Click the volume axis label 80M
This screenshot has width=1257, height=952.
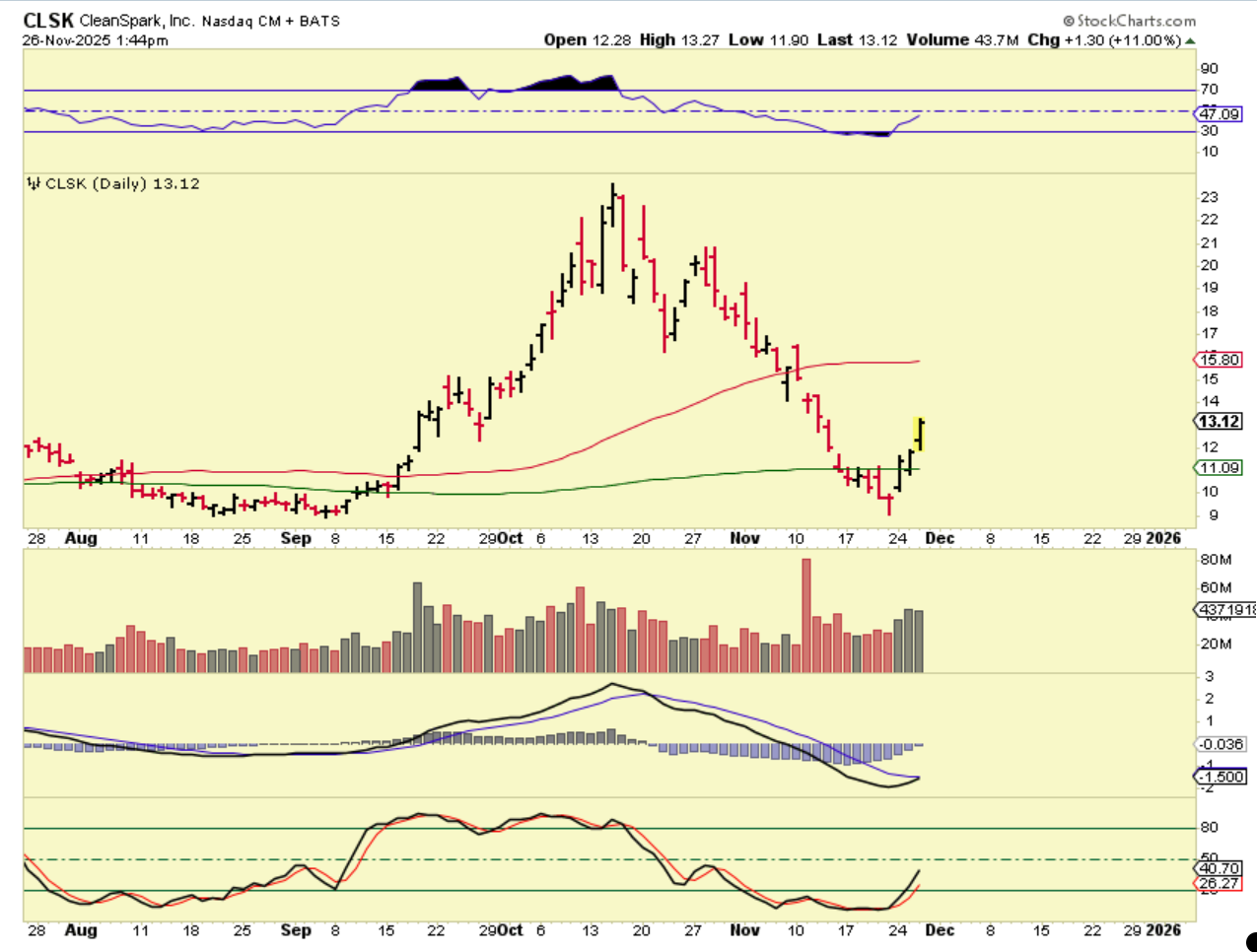pyautogui.click(x=1217, y=560)
